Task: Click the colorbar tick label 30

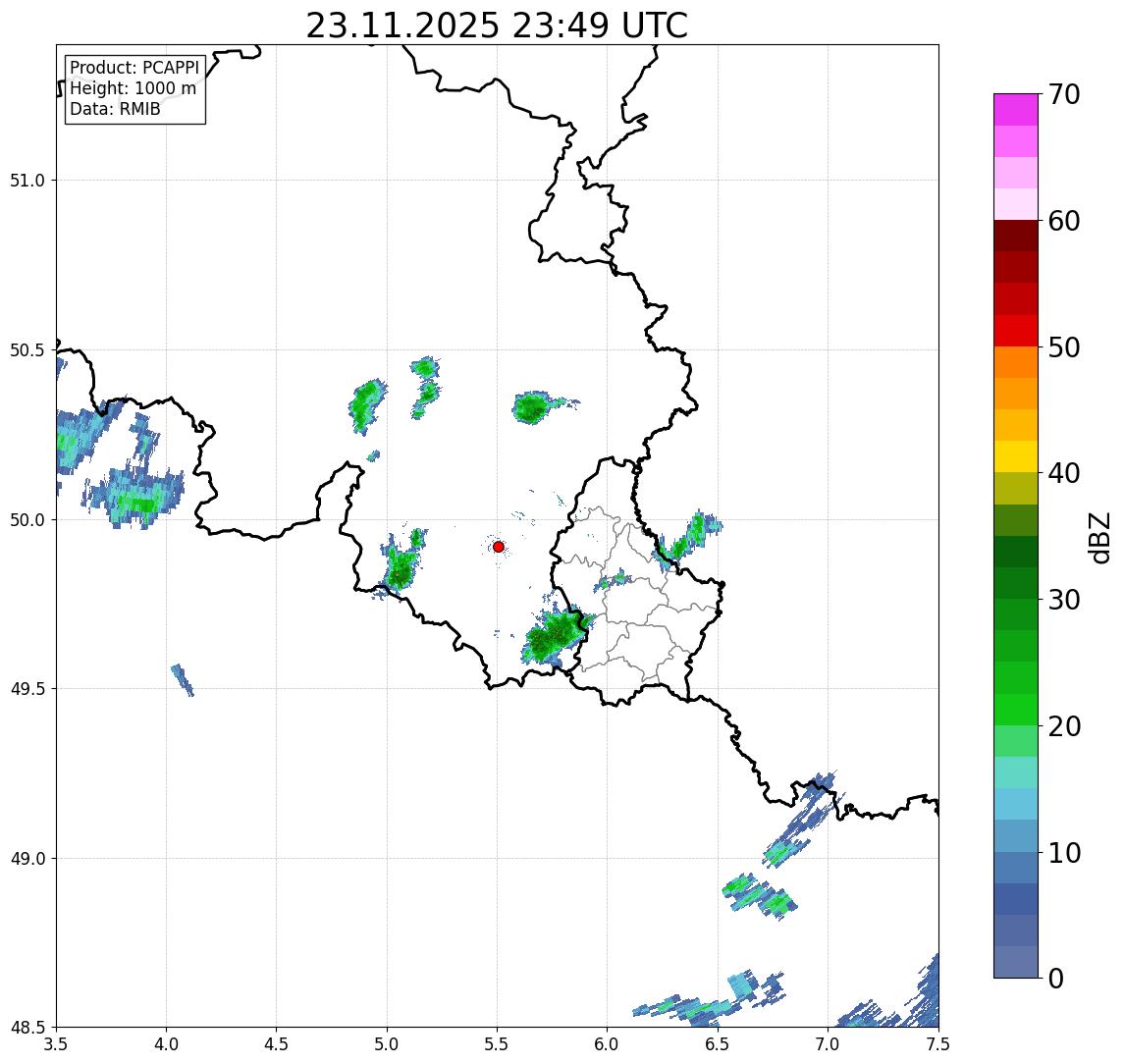Action: tap(1064, 600)
